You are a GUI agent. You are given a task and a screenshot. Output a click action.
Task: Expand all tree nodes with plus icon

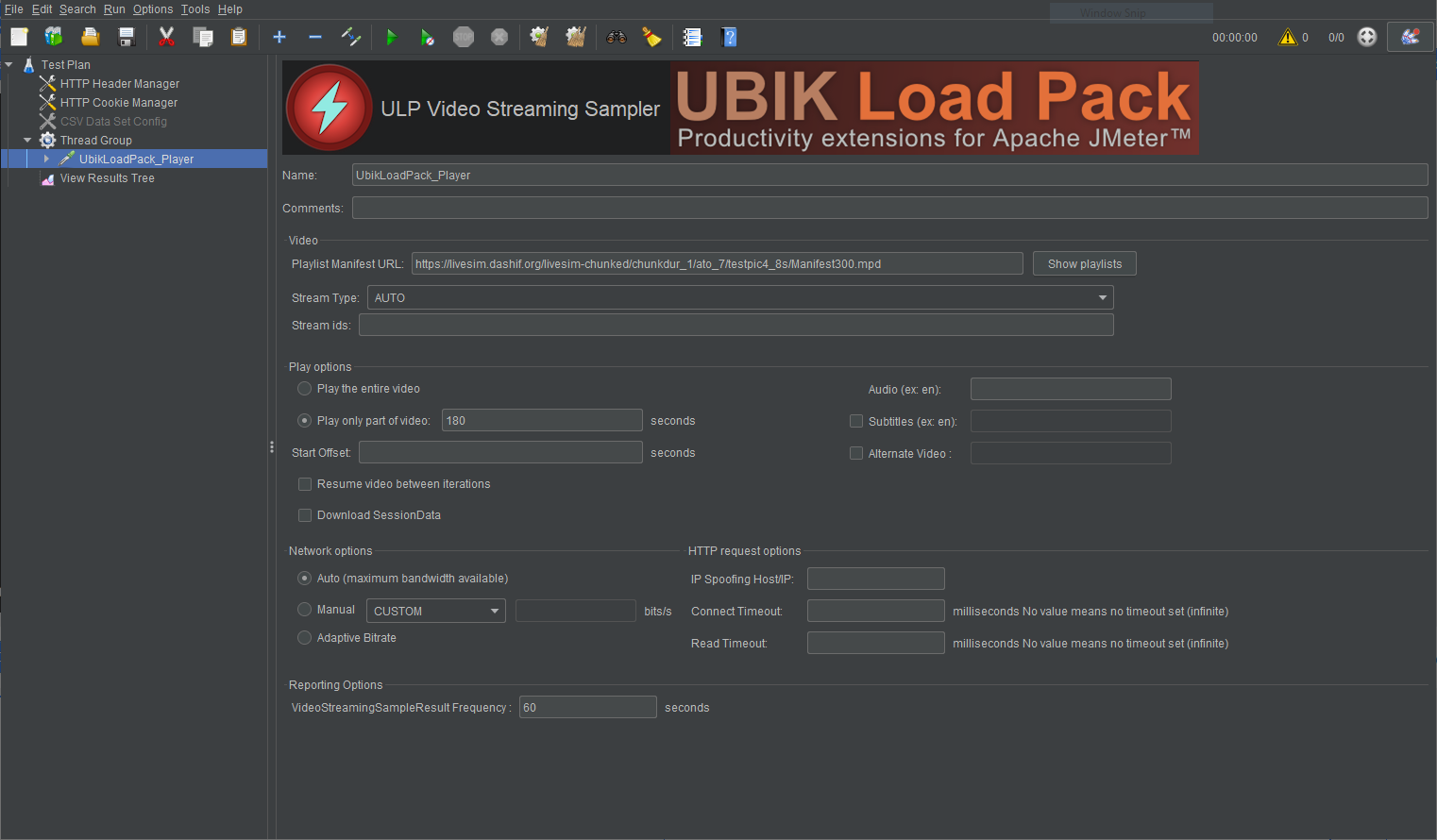pyautogui.click(x=279, y=37)
